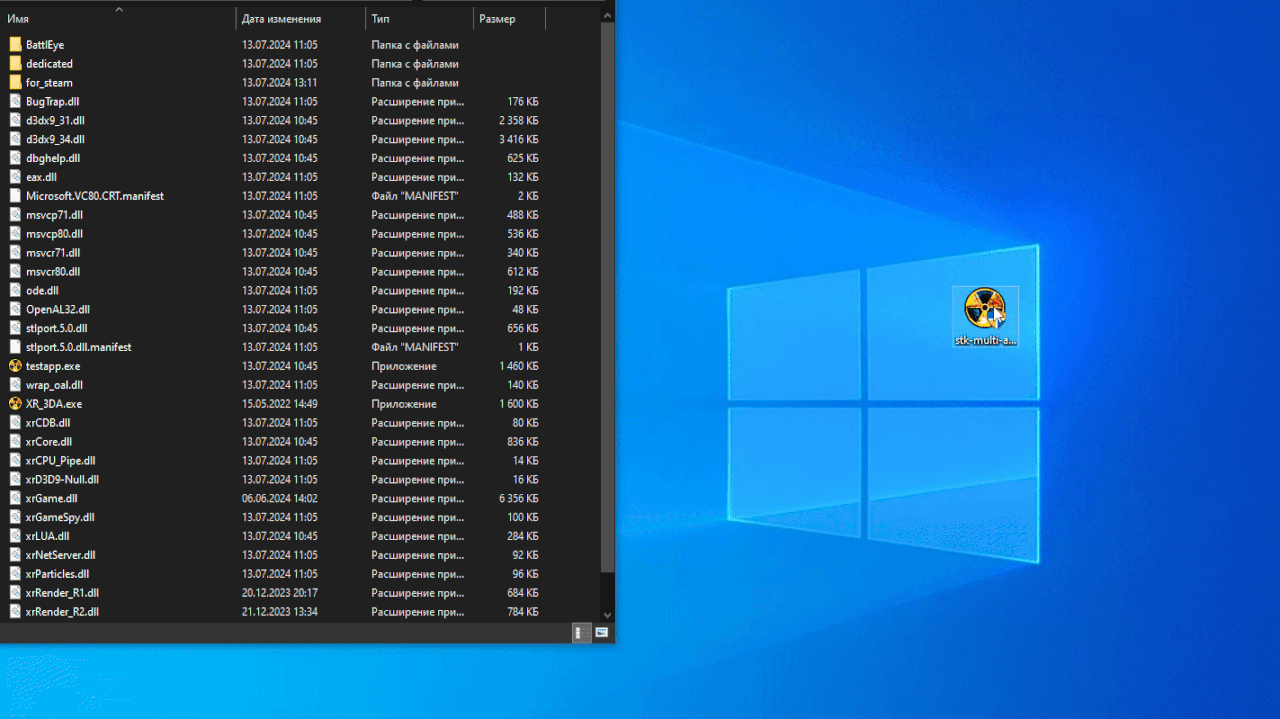Click the 3 416 КБ size value
The image size is (1280, 719).
(518, 139)
